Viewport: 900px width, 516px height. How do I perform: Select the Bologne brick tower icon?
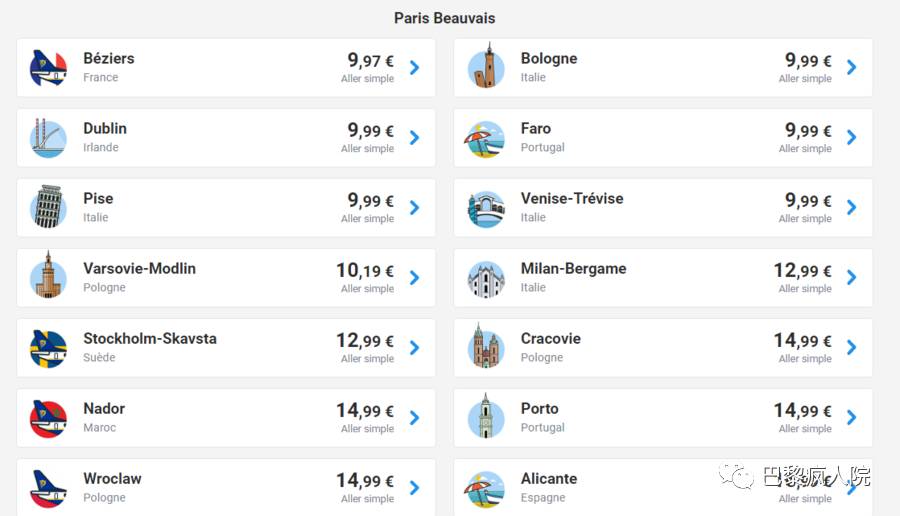tap(486, 65)
